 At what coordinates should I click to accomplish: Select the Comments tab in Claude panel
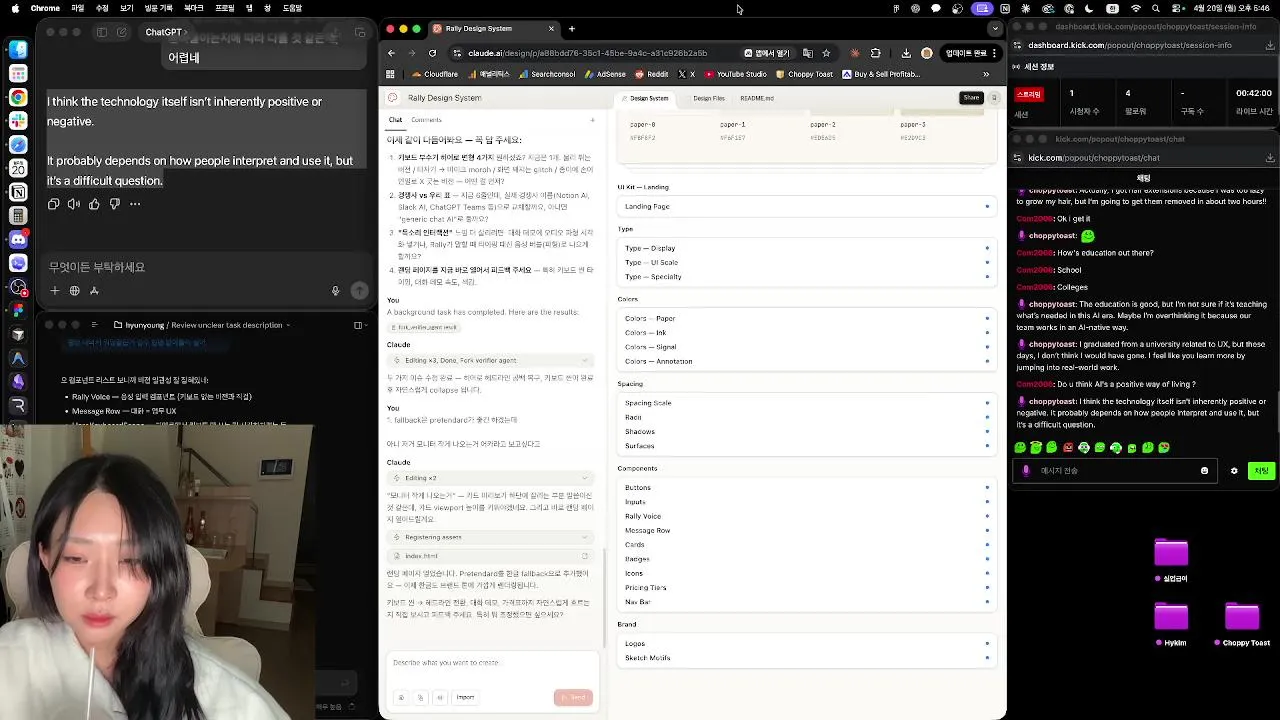426,120
